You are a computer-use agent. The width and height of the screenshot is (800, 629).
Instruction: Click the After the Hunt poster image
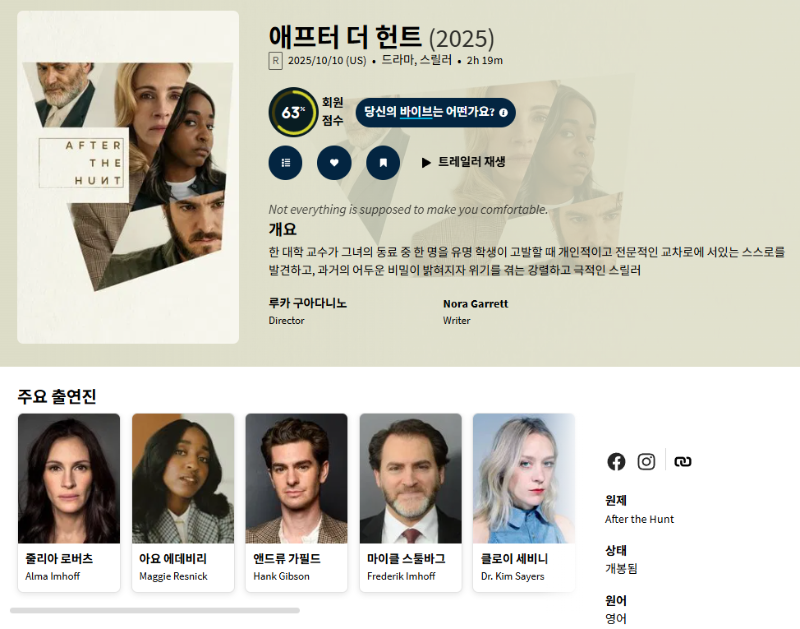[x=128, y=177]
